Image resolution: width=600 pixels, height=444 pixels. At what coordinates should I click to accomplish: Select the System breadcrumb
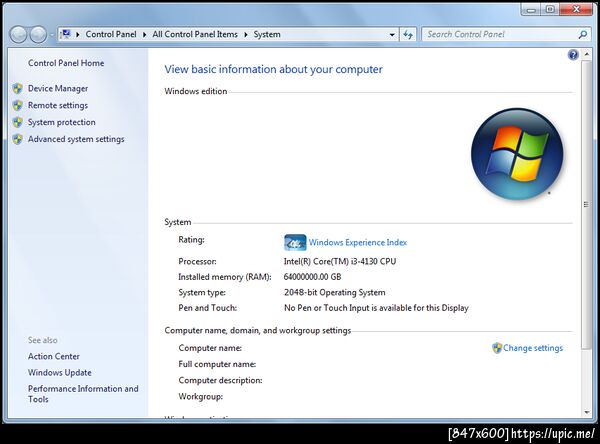pyautogui.click(x=267, y=34)
